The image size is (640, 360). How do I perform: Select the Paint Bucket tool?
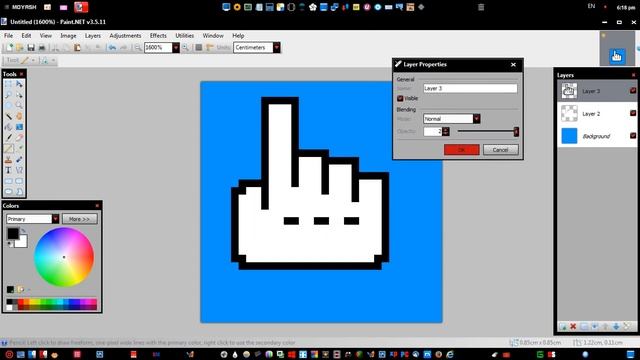coord(9,127)
